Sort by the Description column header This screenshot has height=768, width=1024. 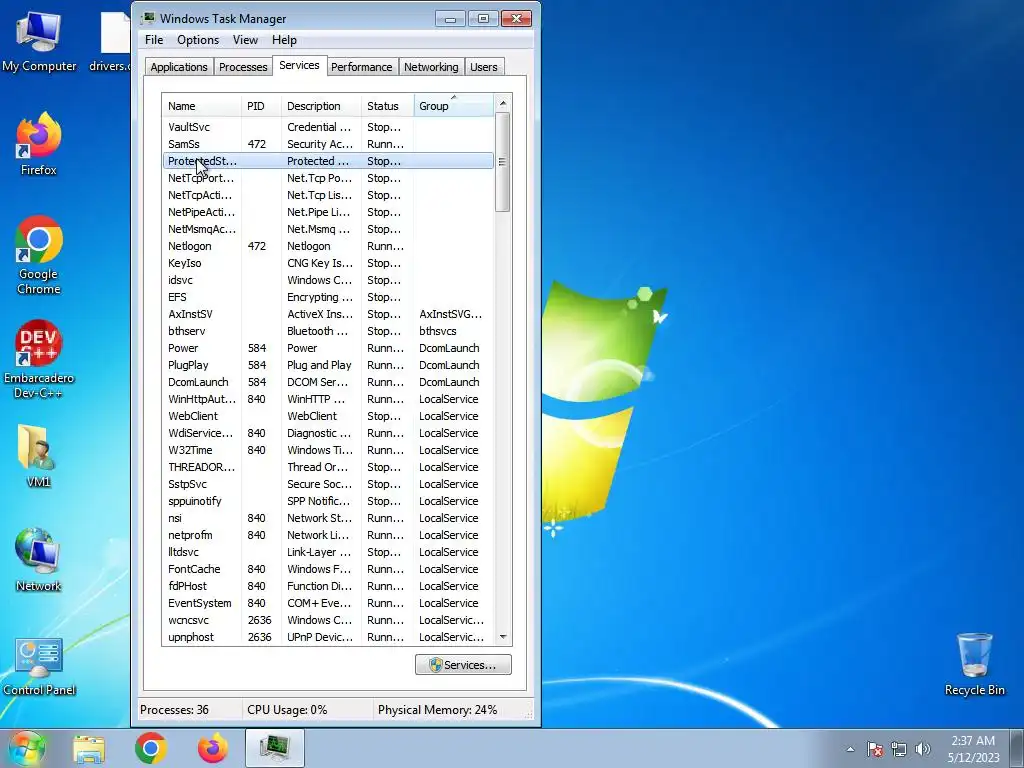[321, 106]
